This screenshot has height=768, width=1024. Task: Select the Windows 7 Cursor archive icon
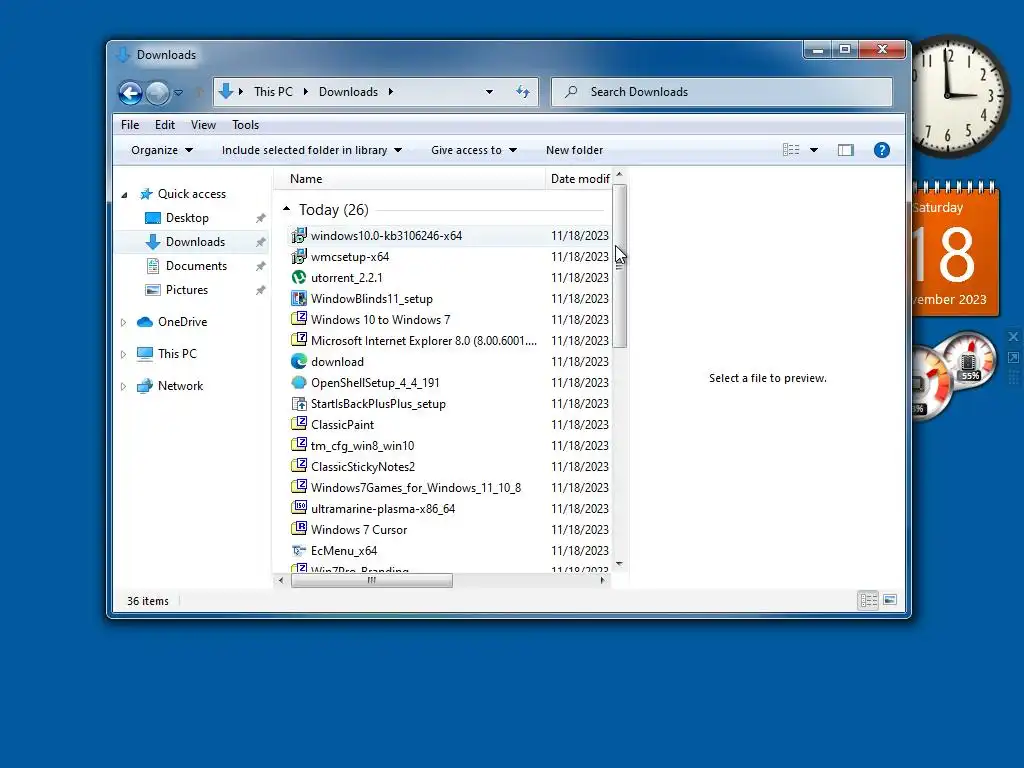tap(298, 529)
